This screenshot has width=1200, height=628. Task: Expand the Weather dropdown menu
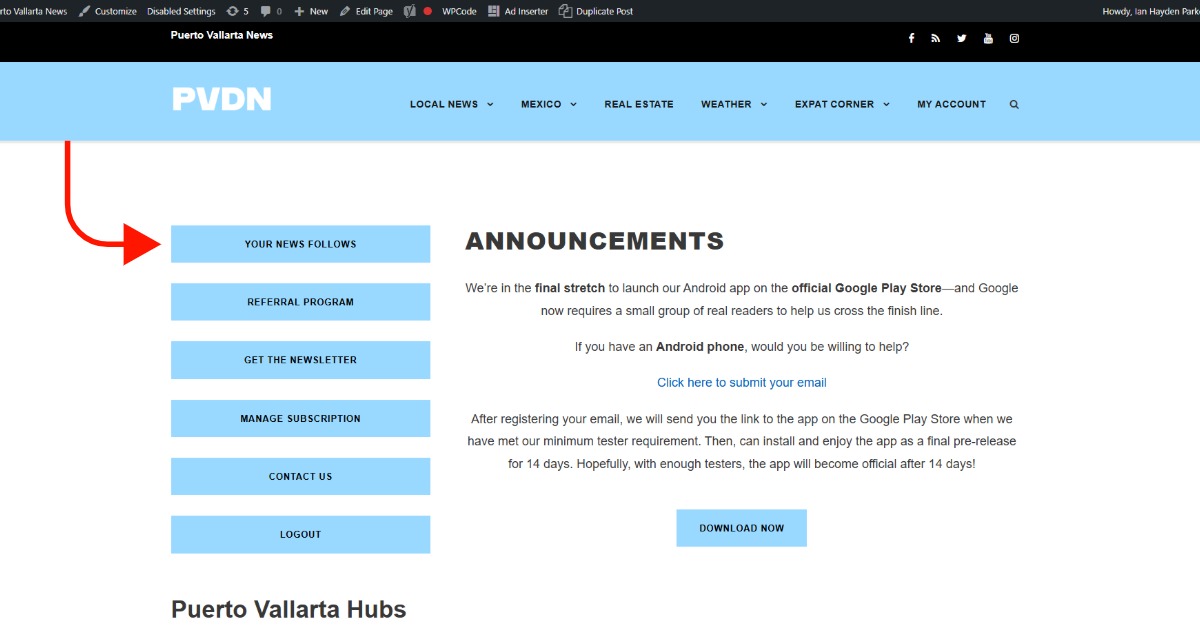733,104
